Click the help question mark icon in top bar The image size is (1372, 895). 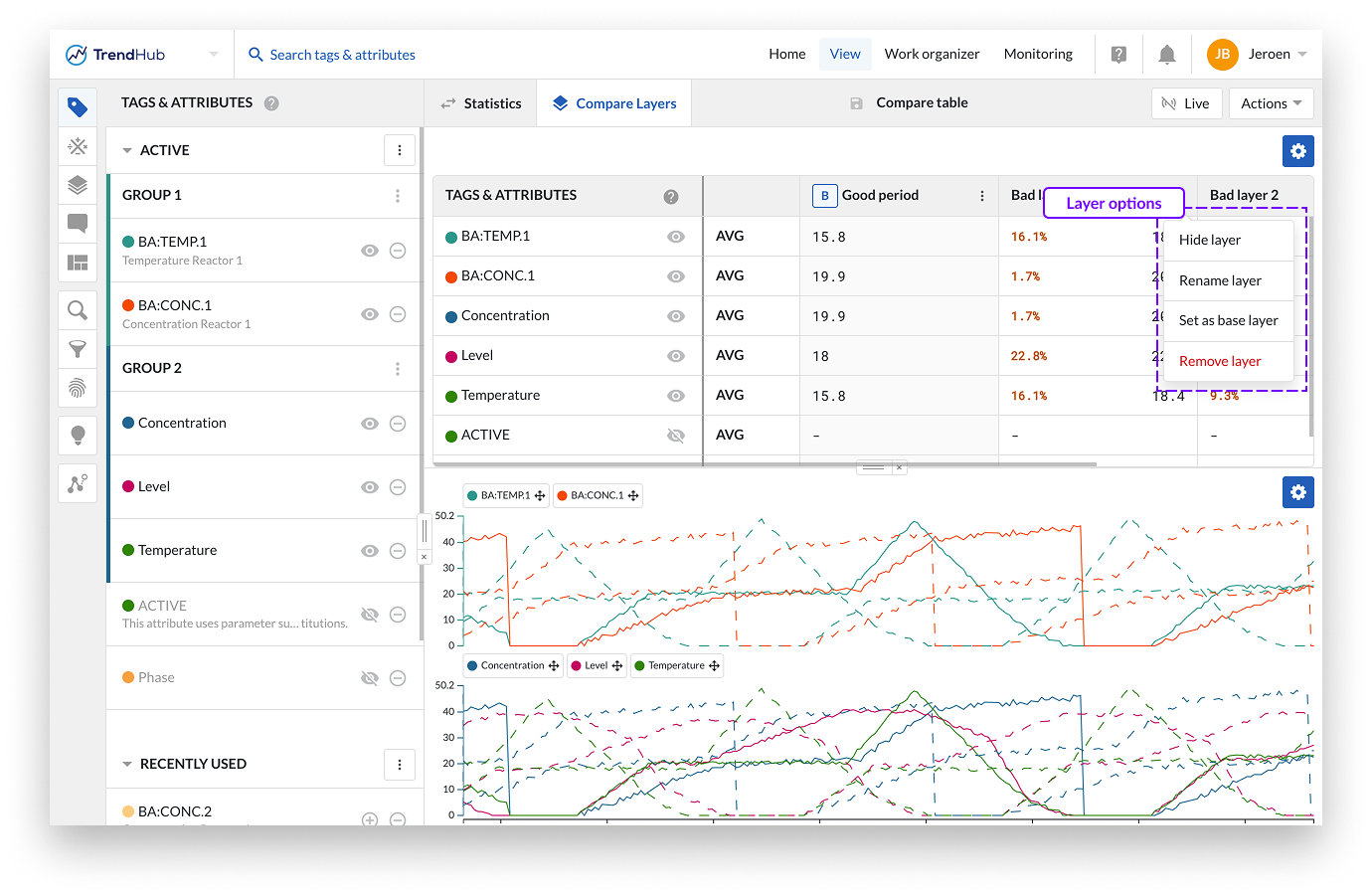[1118, 55]
